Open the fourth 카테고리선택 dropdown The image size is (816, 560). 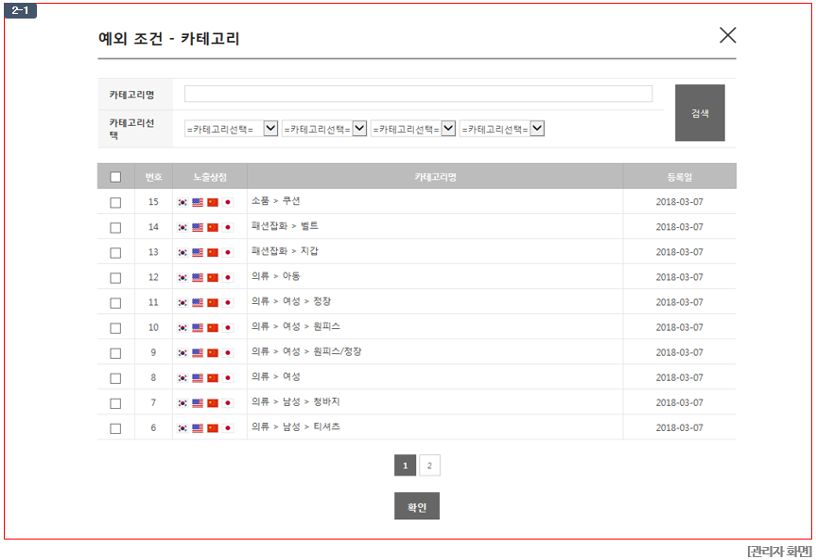pos(503,129)
